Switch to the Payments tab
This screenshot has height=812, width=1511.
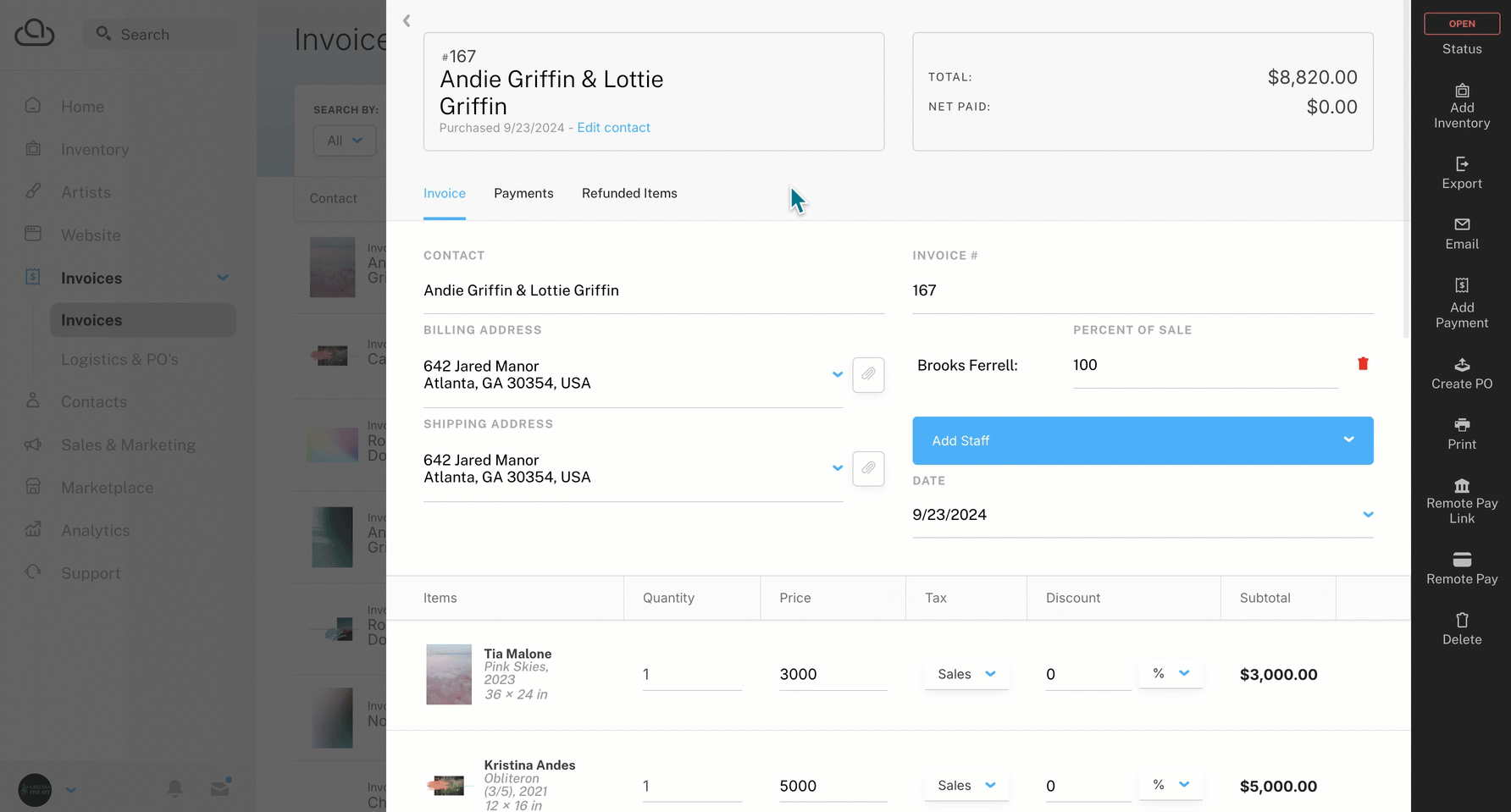pos(523,194)
